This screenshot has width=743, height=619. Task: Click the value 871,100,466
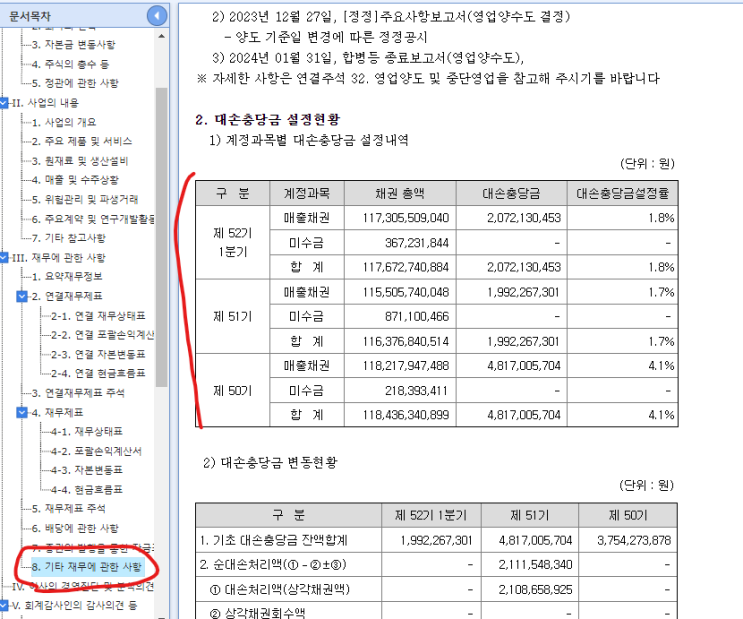click(x=417, y=317)
